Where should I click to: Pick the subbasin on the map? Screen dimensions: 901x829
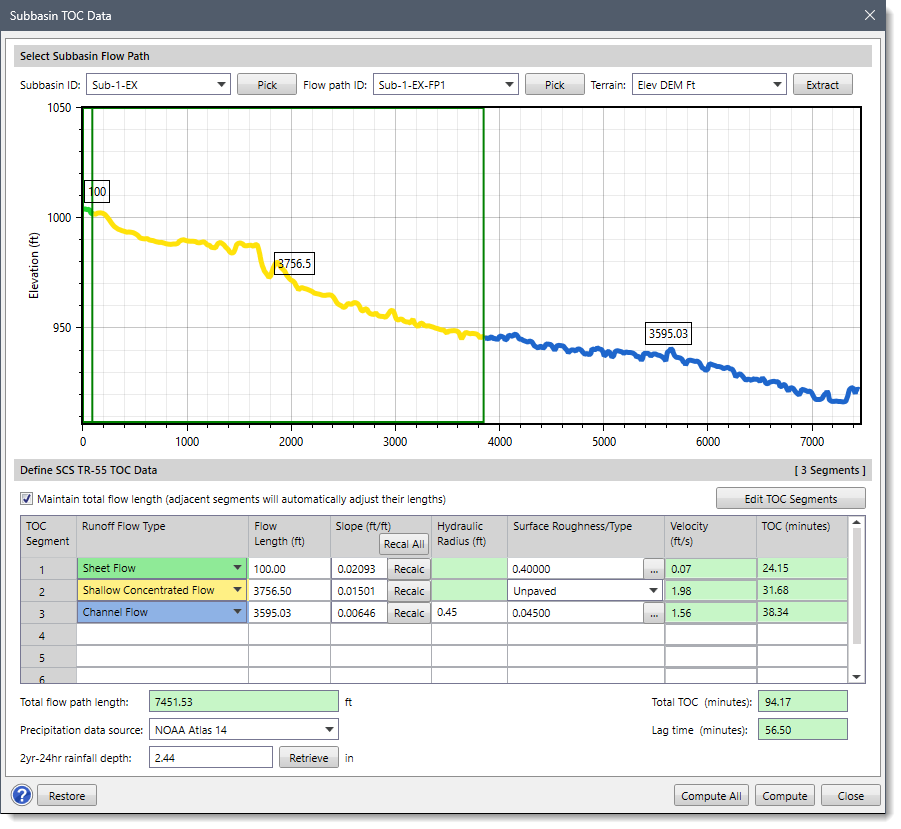pos(266,84)
